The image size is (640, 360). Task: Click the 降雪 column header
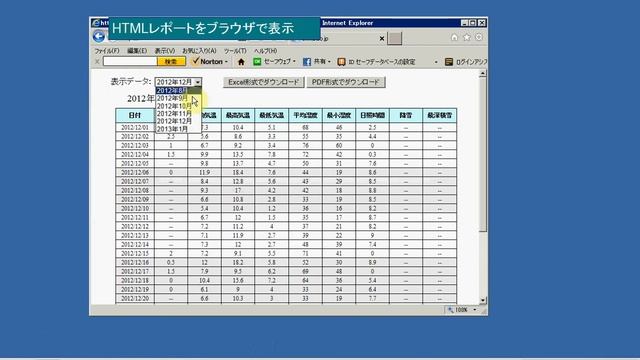coord(406,116)
